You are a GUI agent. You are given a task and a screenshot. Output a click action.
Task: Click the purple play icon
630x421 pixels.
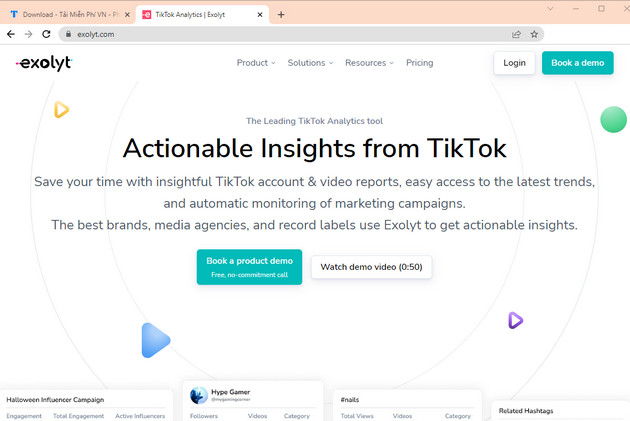(x=515, y=320)
